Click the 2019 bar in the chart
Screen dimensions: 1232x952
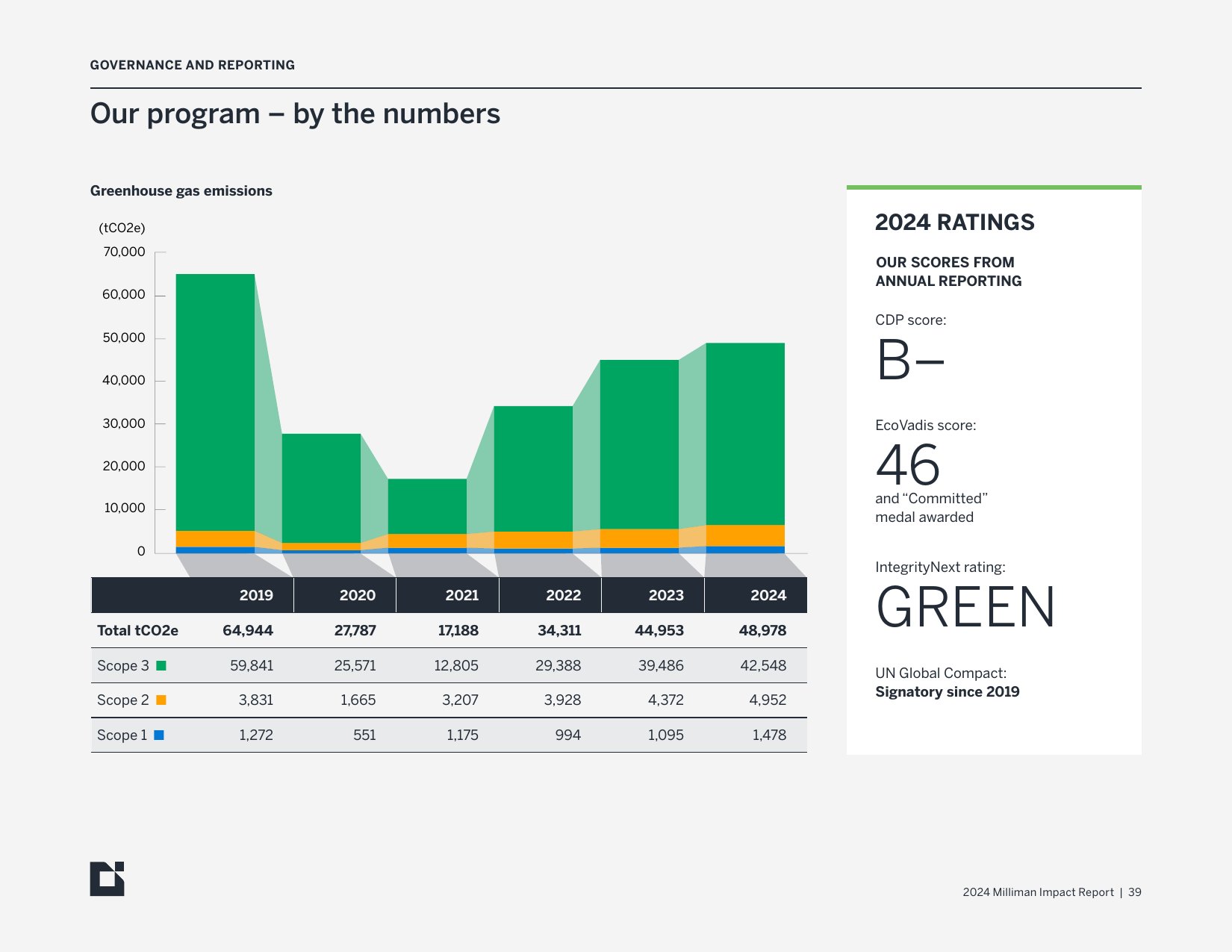(x=216, y=414)
